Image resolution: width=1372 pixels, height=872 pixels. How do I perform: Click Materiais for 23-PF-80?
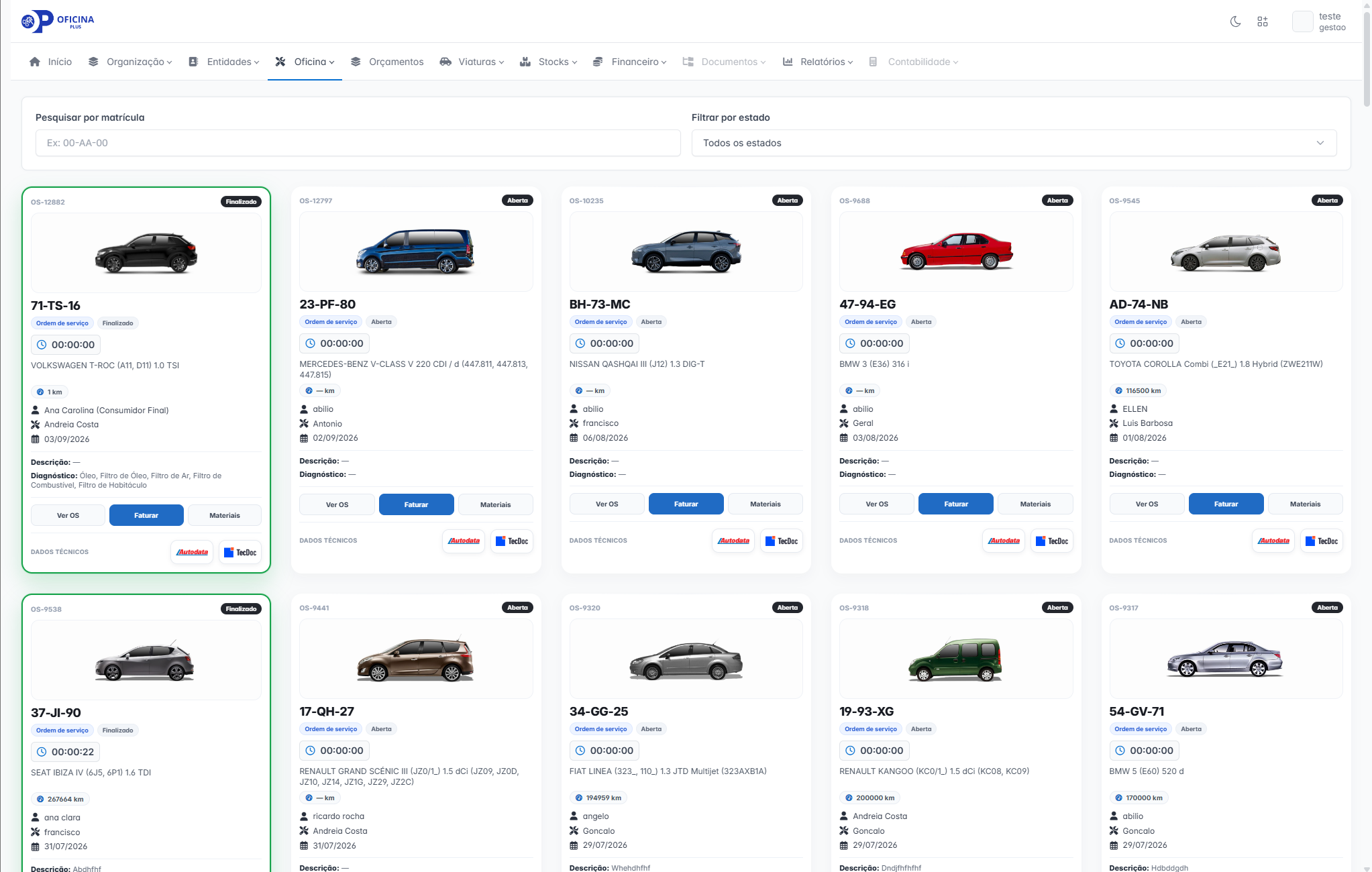point(496,504)
